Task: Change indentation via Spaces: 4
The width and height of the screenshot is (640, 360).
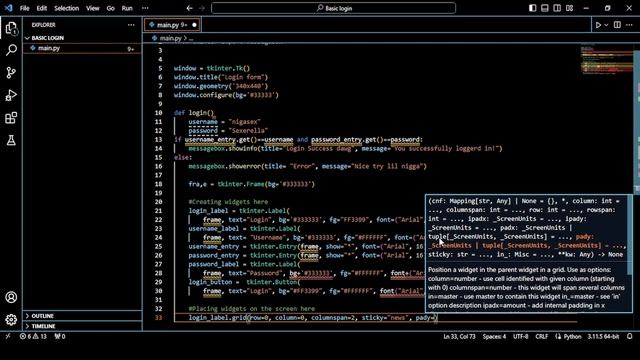Action: [x=494, y=336]
